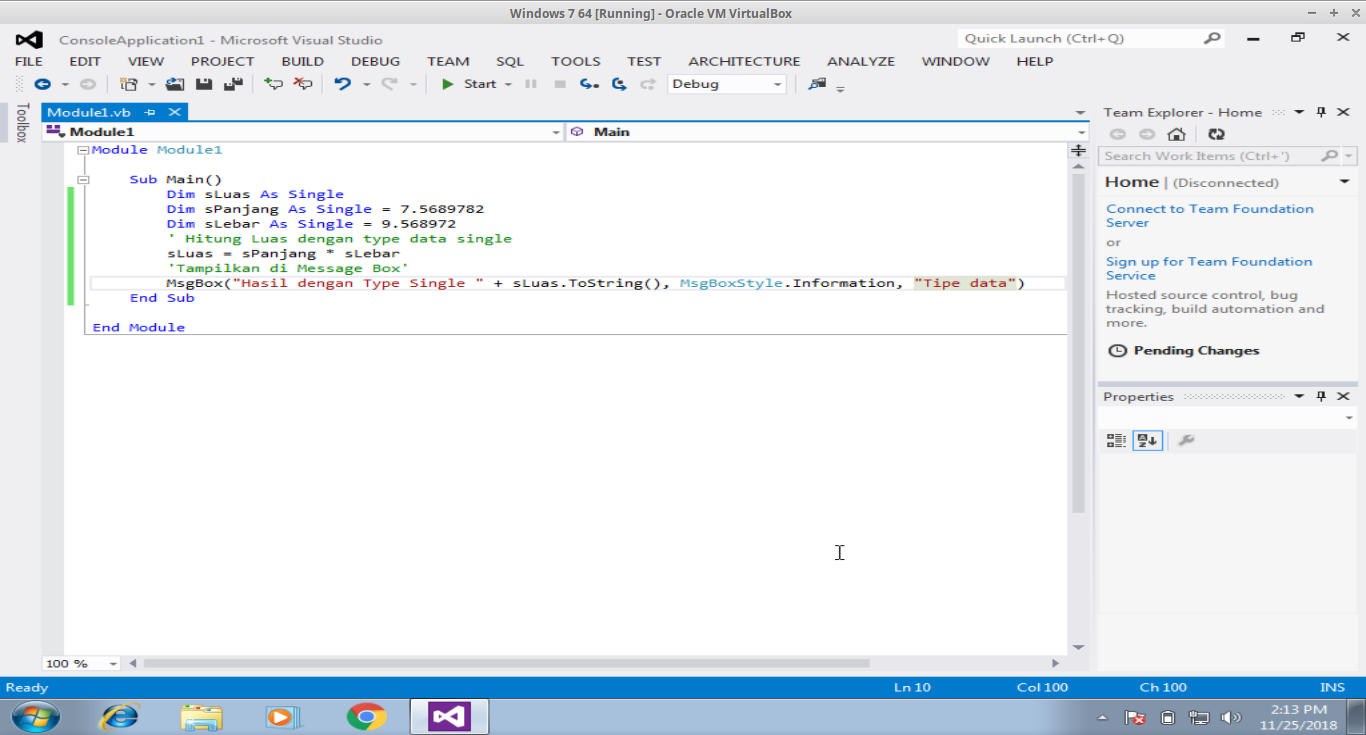
Task: Select the Save All icon on the toolbar
Action: [233, 84]
